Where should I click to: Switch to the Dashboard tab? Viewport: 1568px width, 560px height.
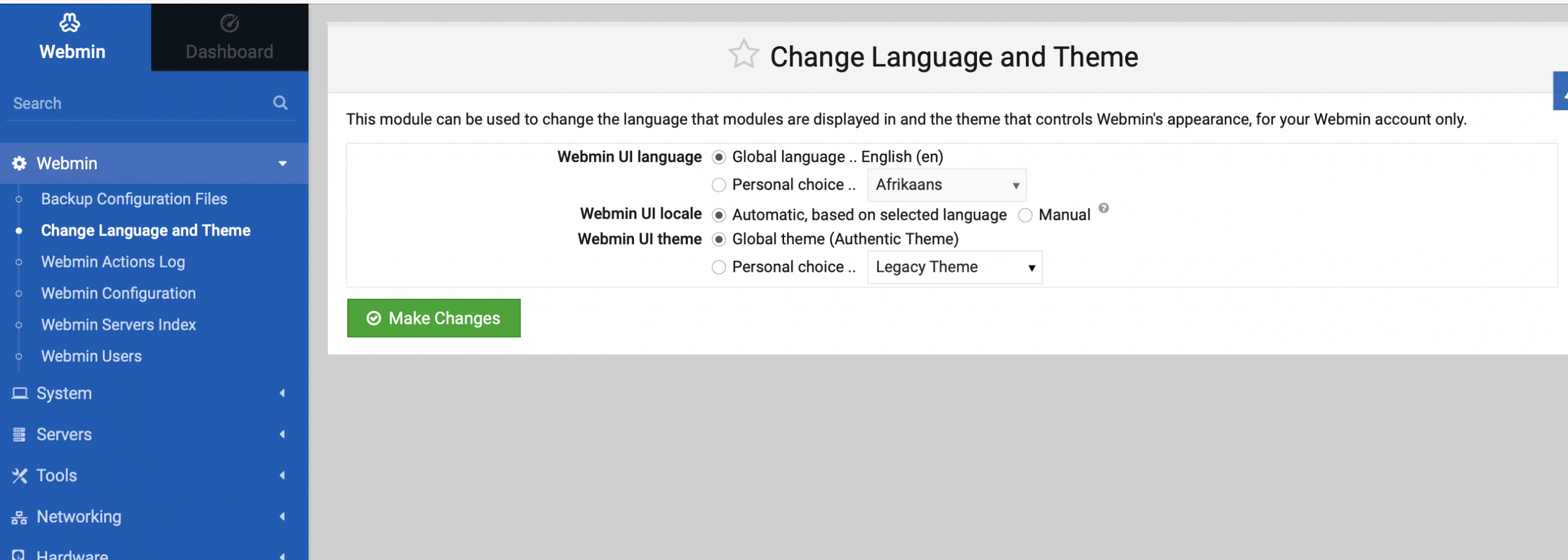click(230, 37)
